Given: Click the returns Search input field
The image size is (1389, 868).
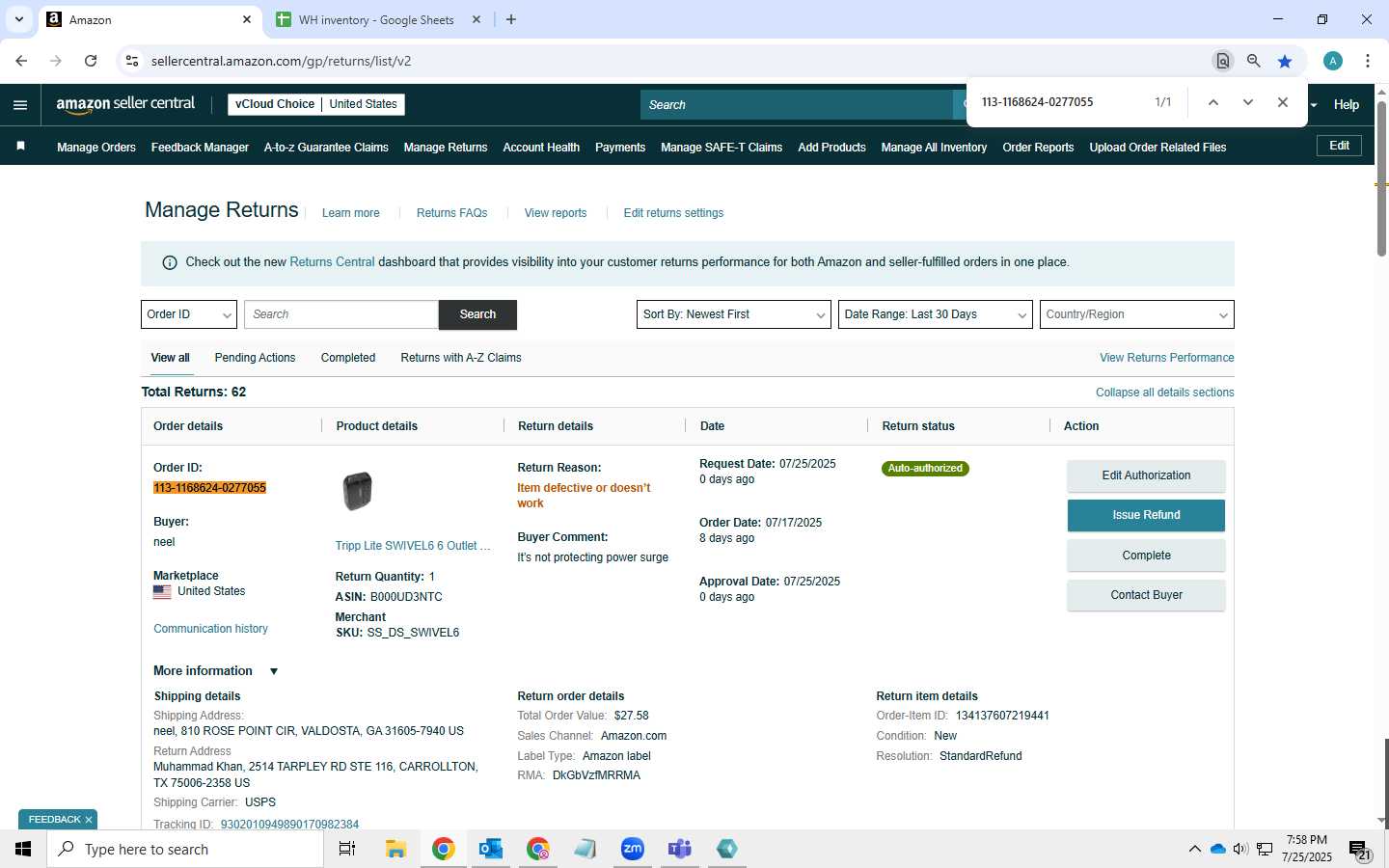Looking at the screenshot, I should (341, 314).
